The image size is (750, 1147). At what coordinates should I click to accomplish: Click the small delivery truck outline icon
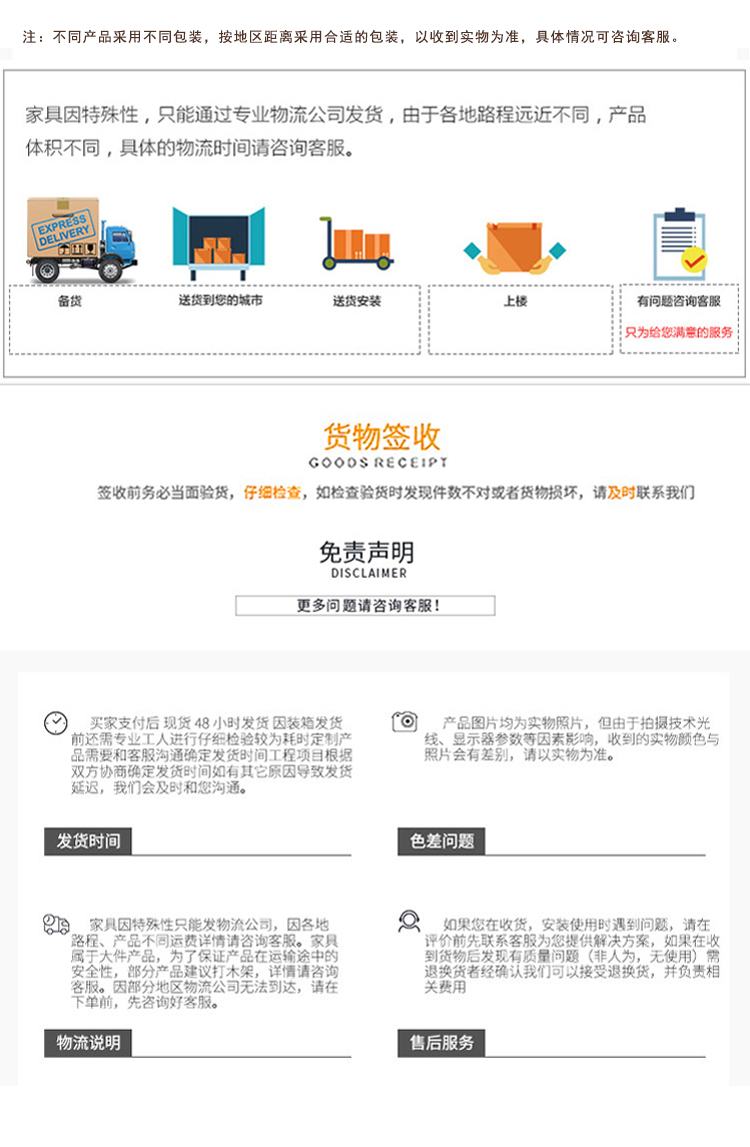tap(56, 924)
